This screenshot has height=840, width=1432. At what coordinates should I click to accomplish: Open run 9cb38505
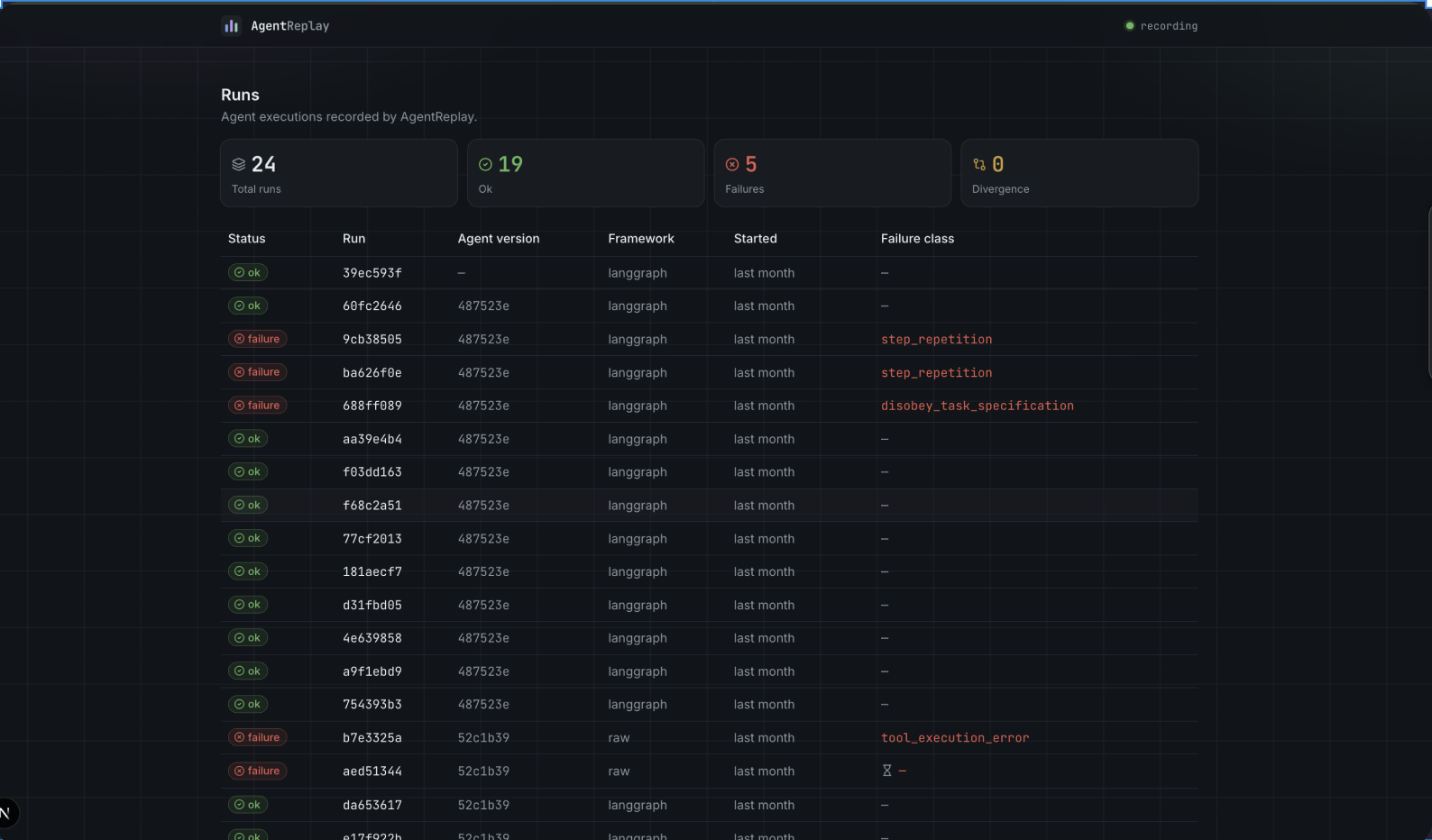click(x=372, y=340)
